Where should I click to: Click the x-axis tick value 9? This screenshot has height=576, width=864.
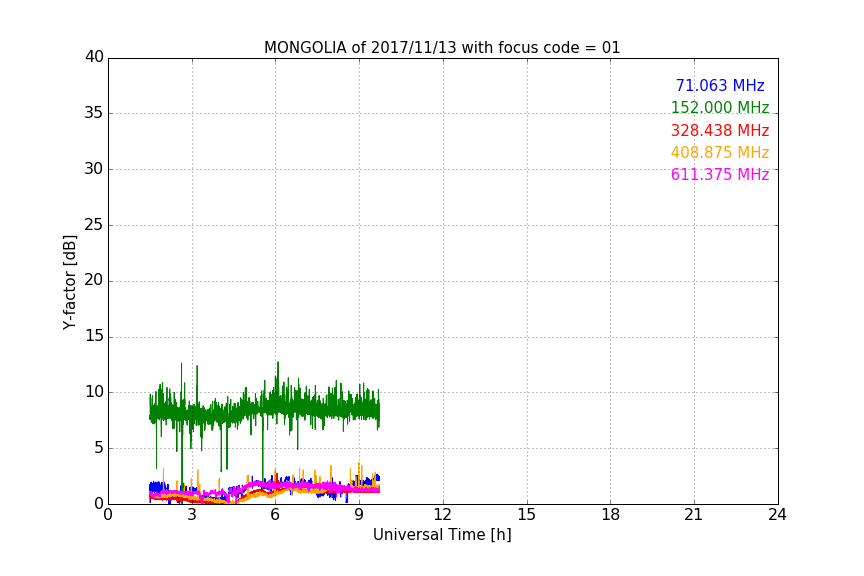pyautogui.click(x=359, y=515)
